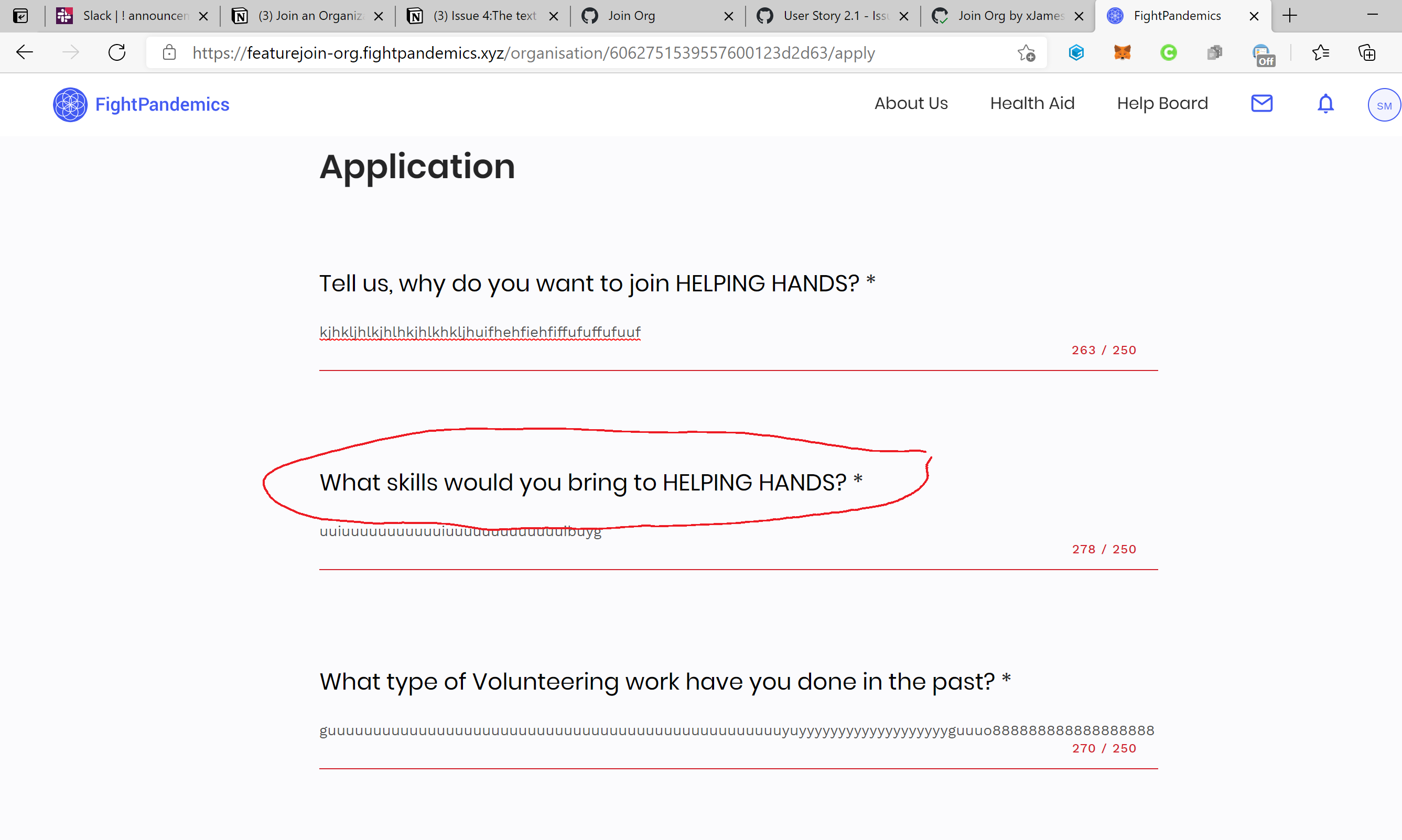Viewport: 1402px width, 840px height.
Task: Open the Health Aid page
Action: (1032, 104)
